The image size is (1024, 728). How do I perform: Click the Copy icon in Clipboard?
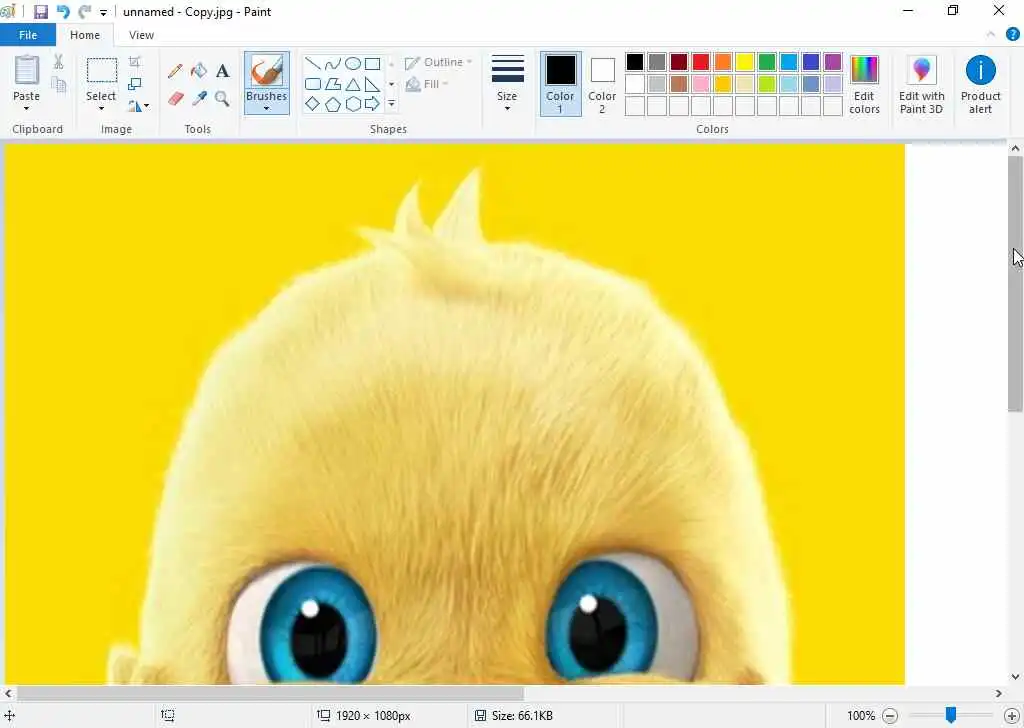tap(59, 85)
